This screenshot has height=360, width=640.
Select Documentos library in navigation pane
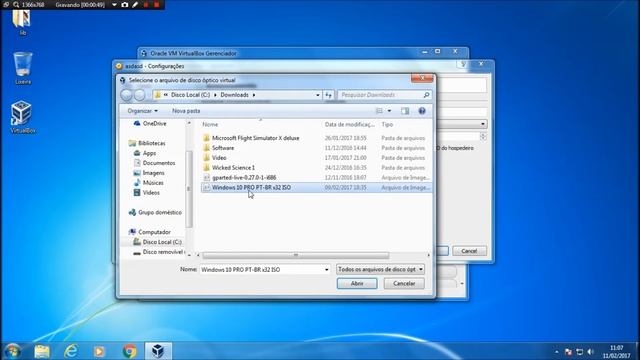pos(154,163)
